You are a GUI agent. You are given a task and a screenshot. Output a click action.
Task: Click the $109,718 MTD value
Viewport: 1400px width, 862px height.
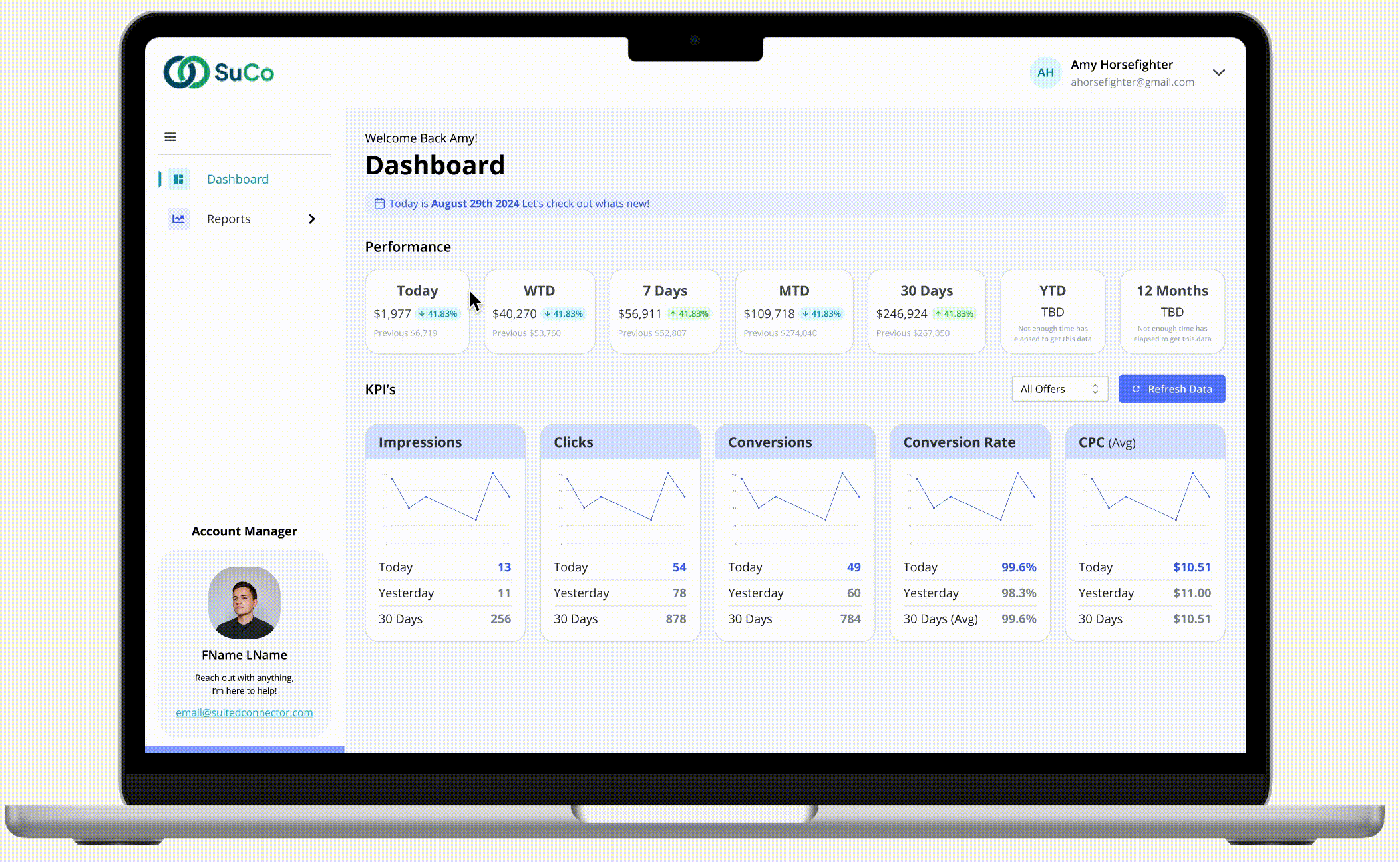(x=769, y=313)
